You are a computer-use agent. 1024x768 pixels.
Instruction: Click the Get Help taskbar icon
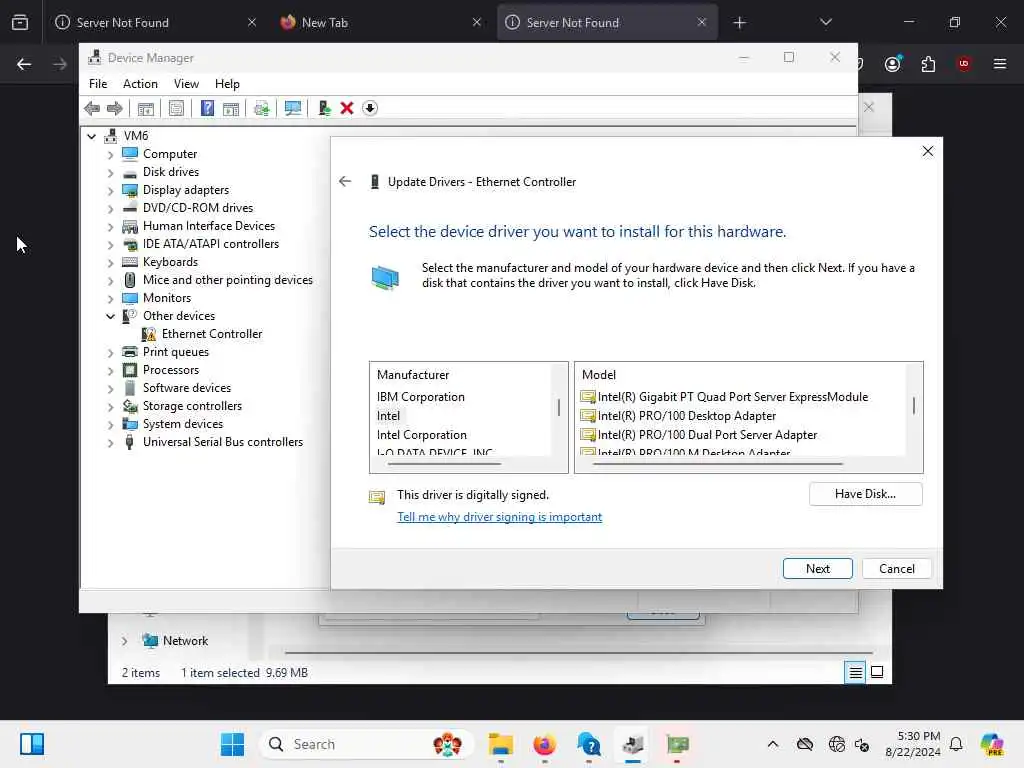pyautogui.click(x=588, y=744)
